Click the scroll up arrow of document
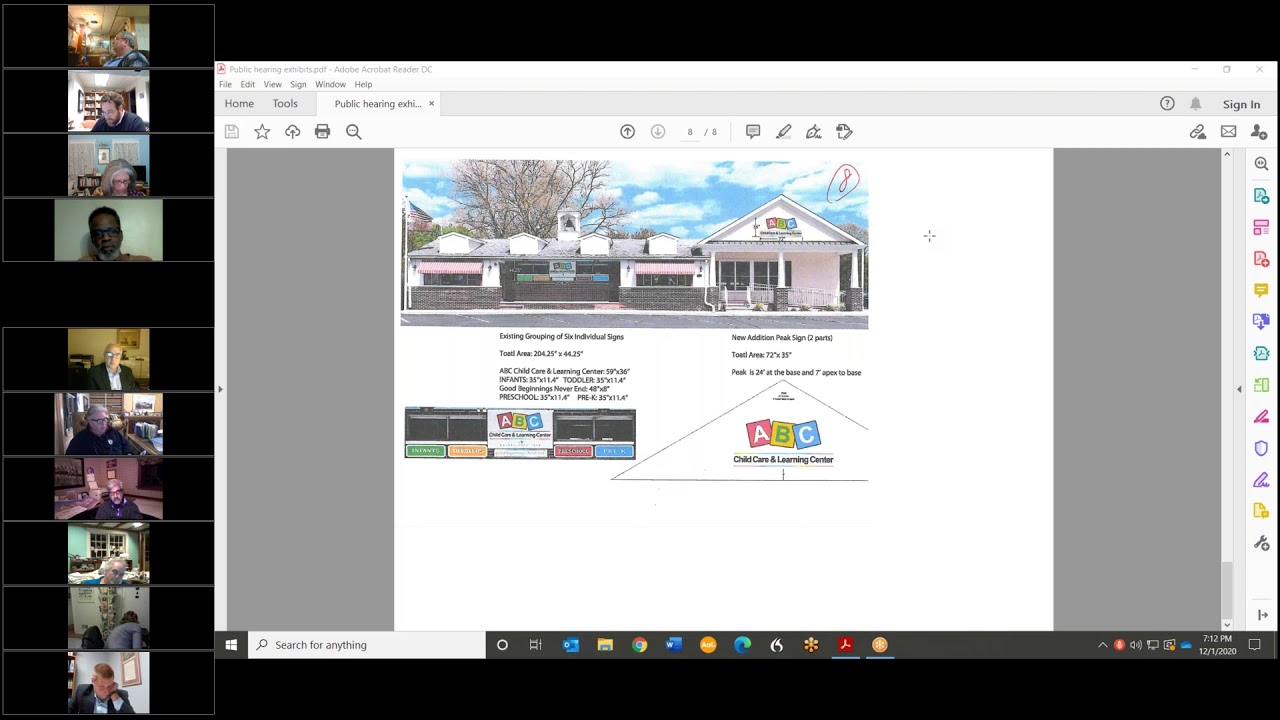Viewport: 1280px width, 720px height. click(x=1227, y=155)
